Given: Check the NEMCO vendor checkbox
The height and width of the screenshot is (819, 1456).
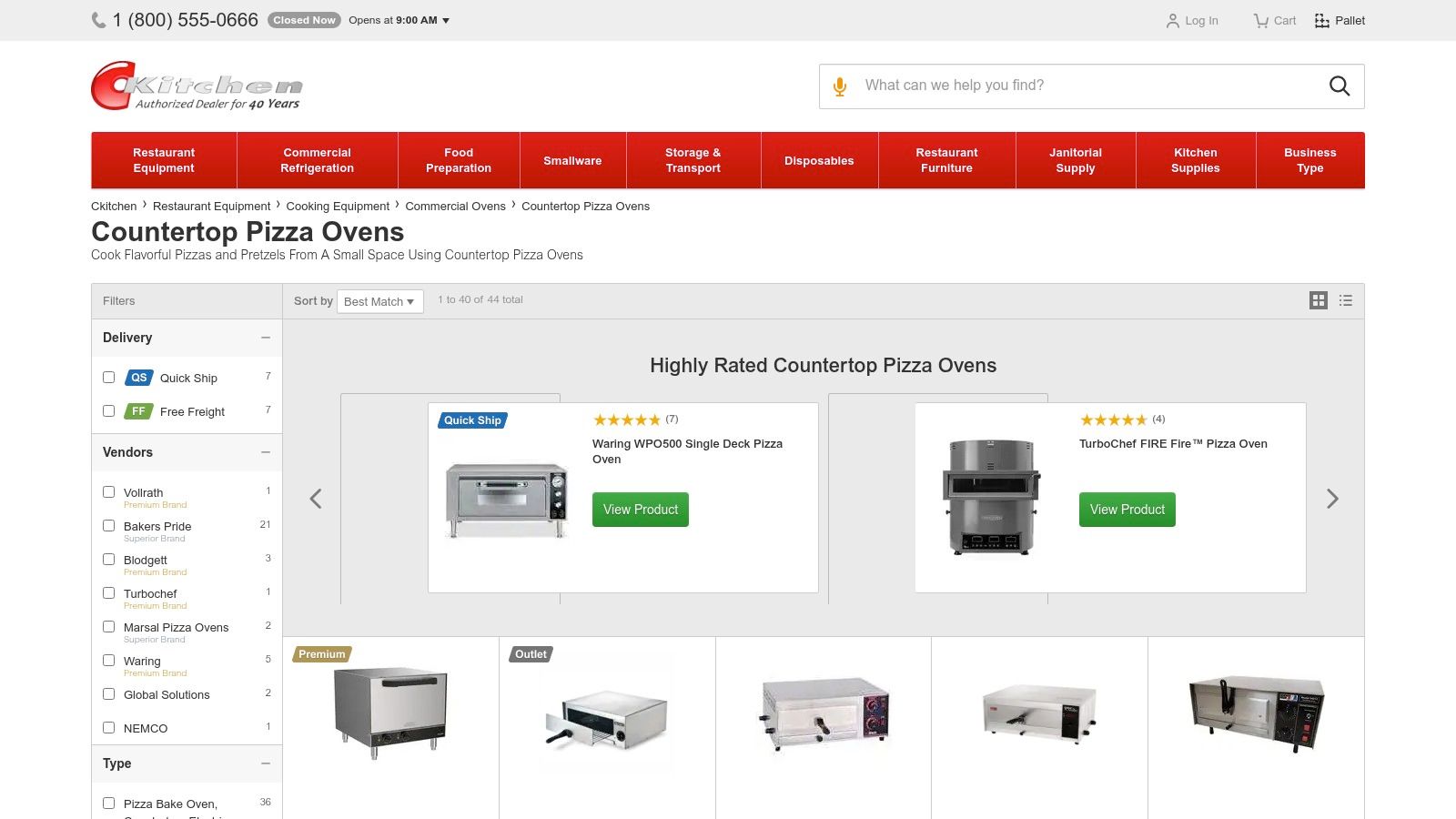Looking at the screenshot, I should (x=108, y=727).
